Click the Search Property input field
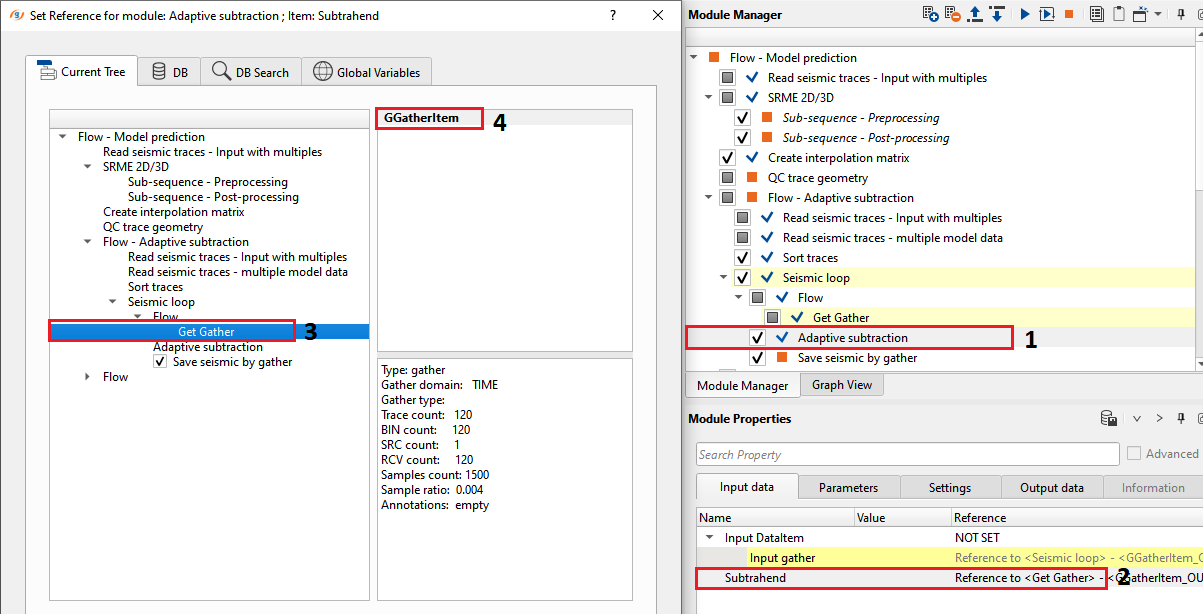Screen dimensions: 1203x614 point(907,455)
